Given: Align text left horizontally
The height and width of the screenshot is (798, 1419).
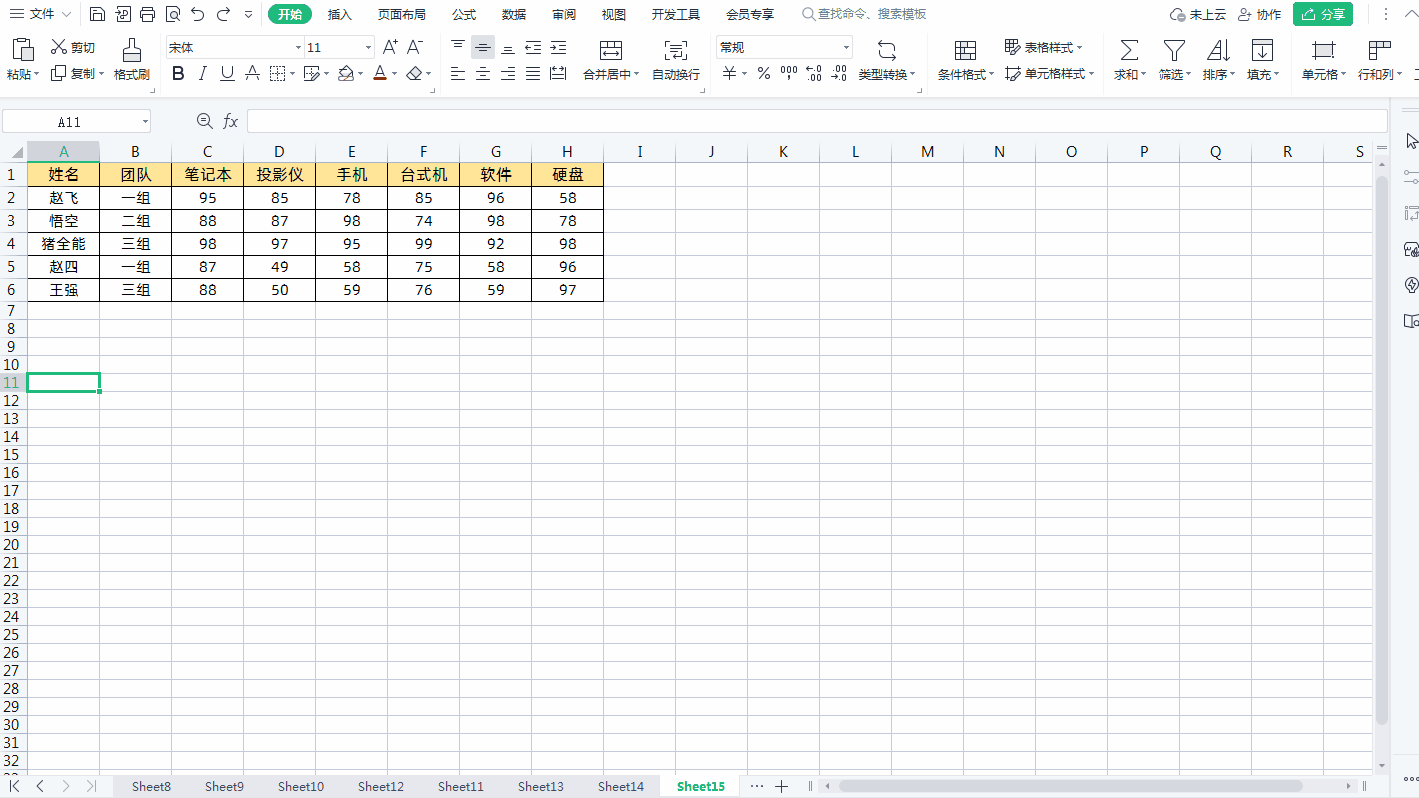Looking at the screenshot, I should click(x=458, y=73).
